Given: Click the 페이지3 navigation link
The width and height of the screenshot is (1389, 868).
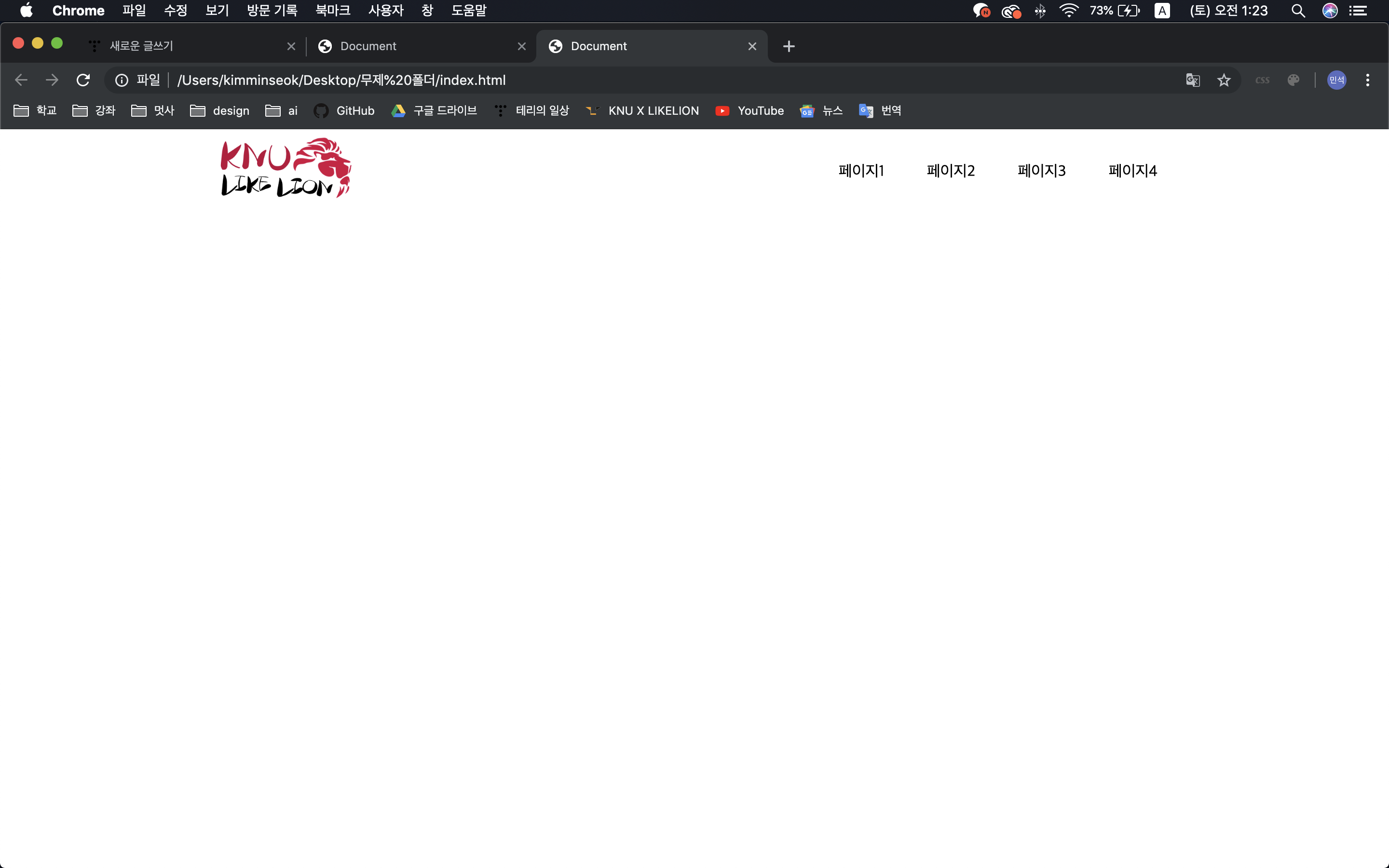Looking at the screenshot, I should tap(1041, 170).
